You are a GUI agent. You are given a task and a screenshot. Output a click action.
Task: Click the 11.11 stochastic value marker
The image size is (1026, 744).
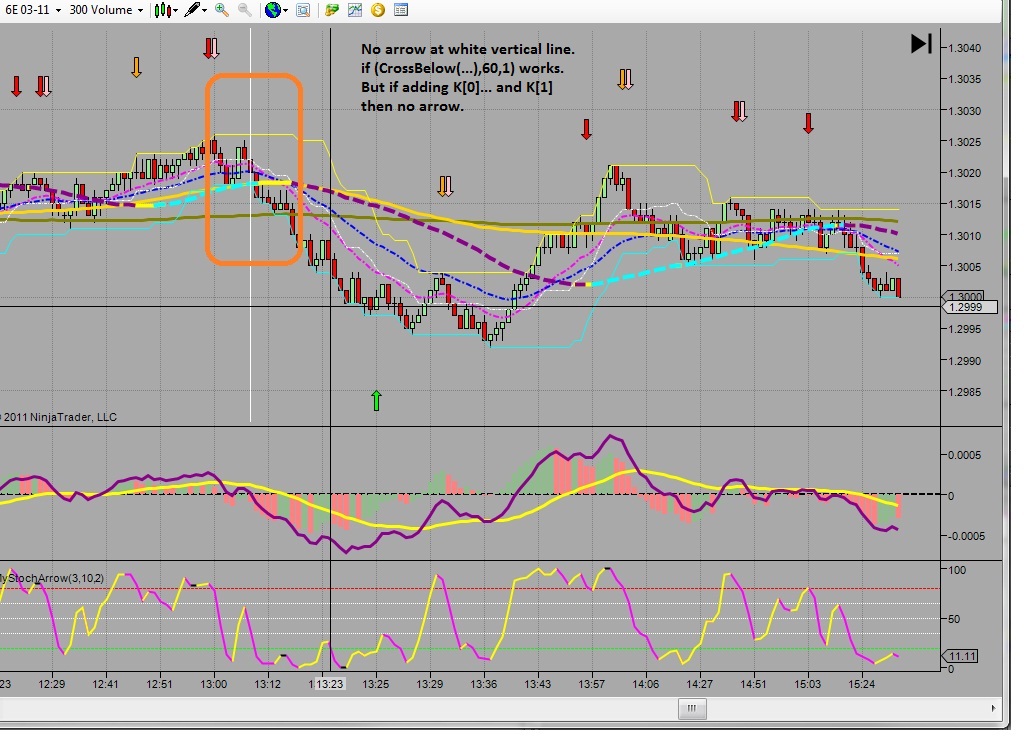click(x=961, y=656)
